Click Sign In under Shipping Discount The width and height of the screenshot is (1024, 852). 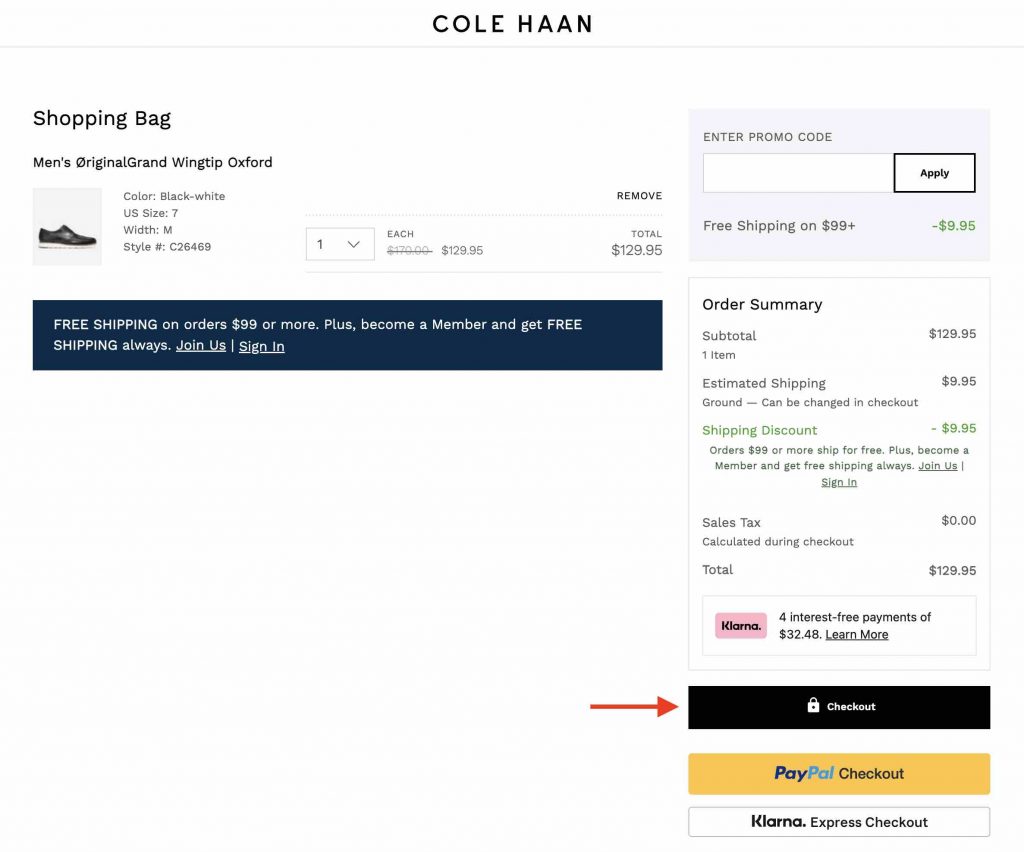[x=839, y=482]
